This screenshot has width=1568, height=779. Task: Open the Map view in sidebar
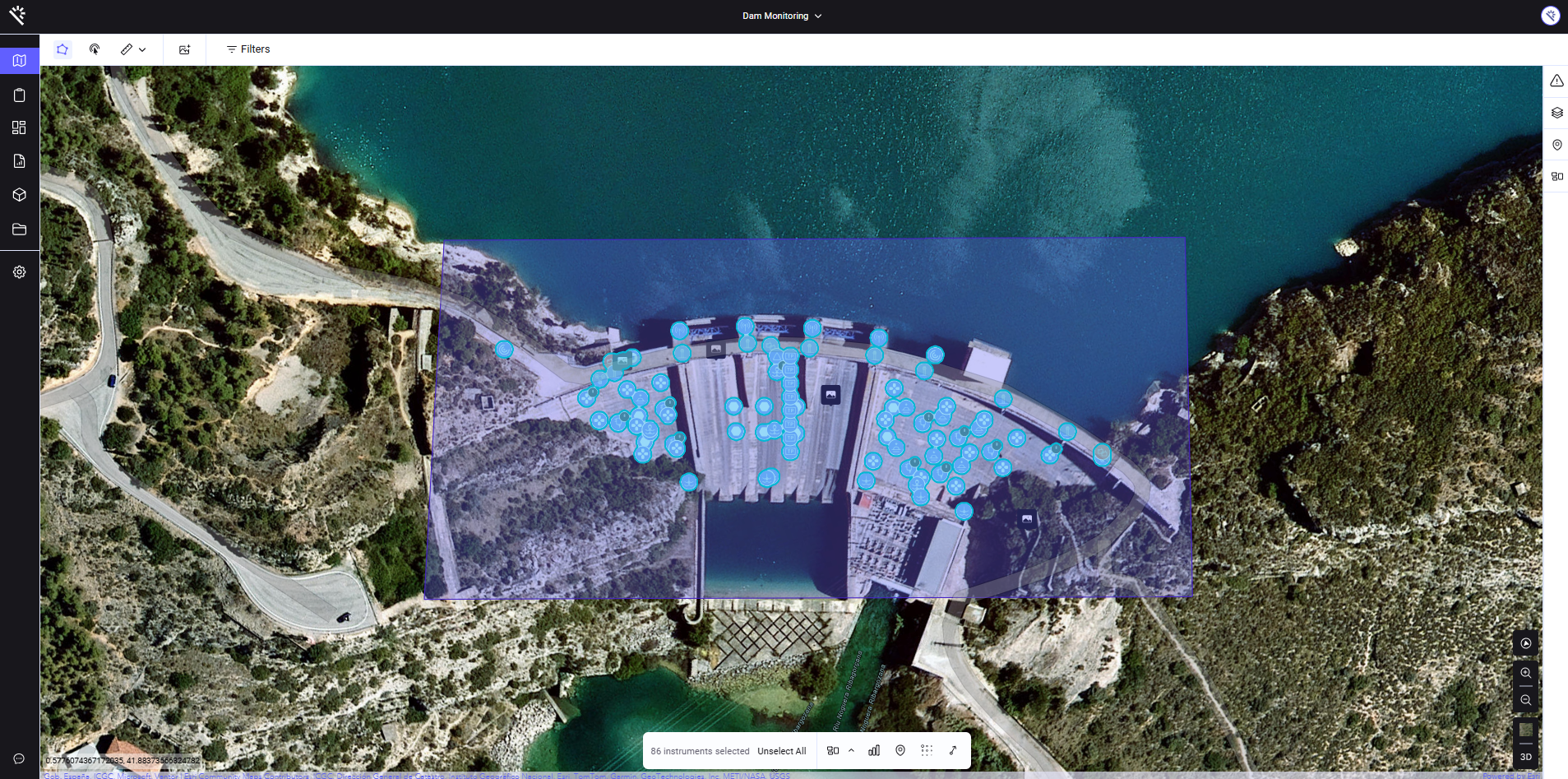(x=20, y=61)
